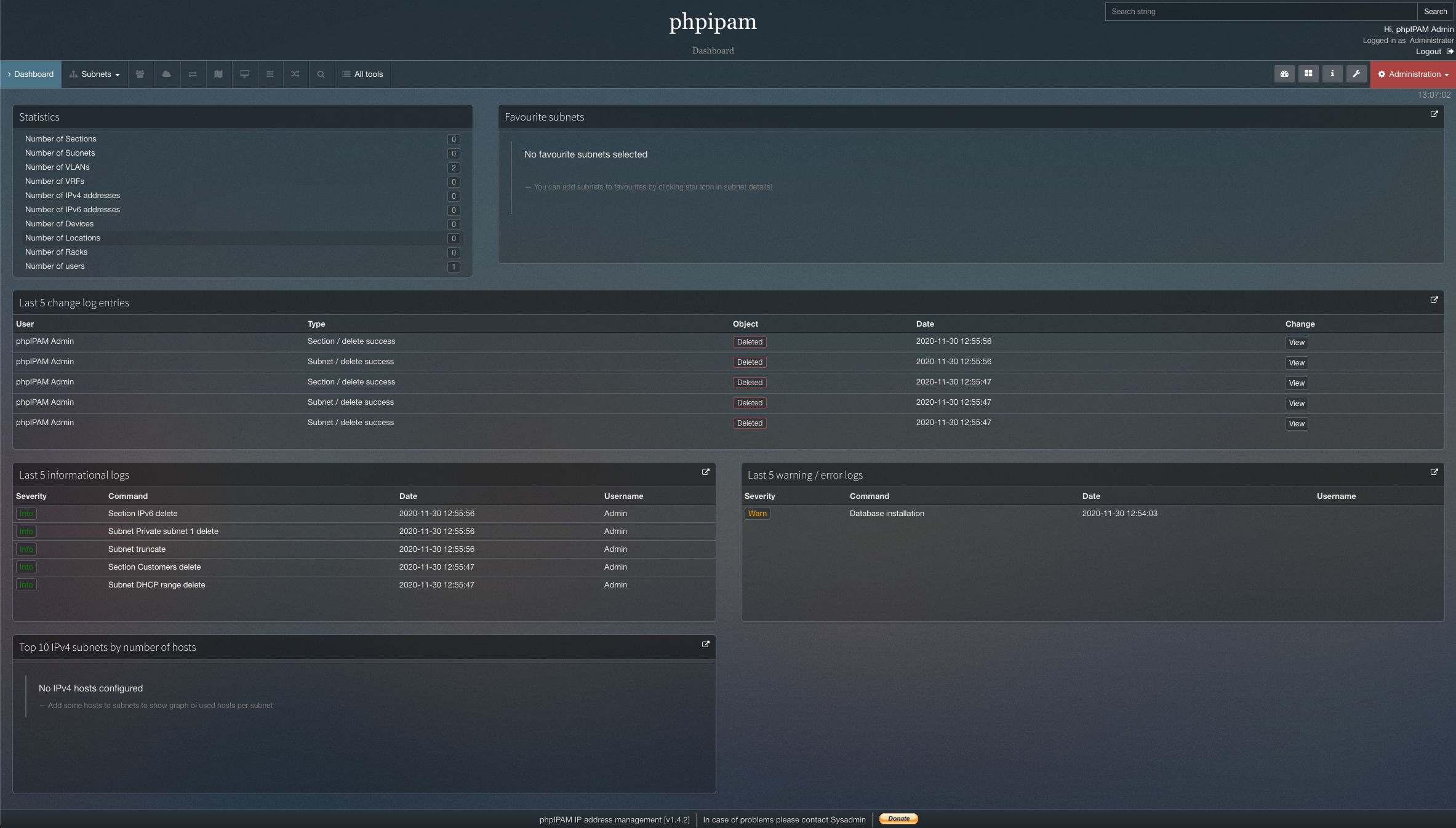
Task: Click the Sysadmin contact footer text
Action: (784, 819)
